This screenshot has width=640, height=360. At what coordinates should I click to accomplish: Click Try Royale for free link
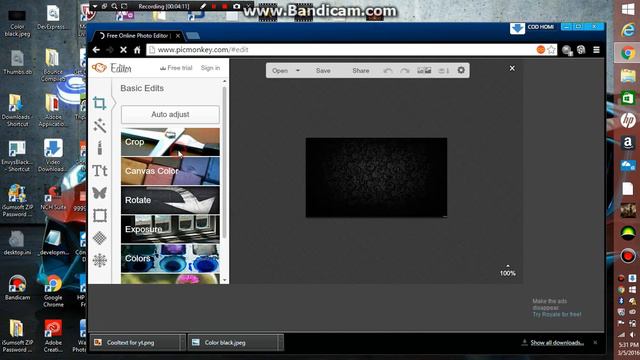[x=557, y=314]
